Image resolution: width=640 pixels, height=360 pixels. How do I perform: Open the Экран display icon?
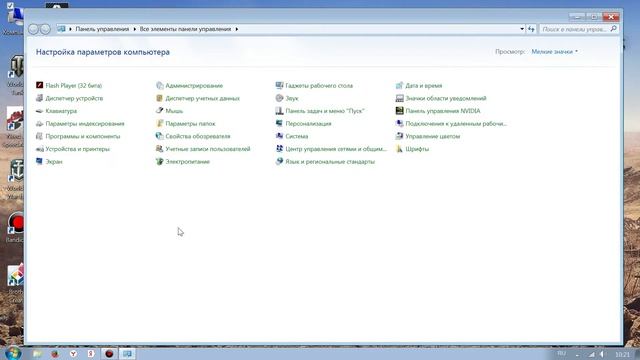[40, 161]
